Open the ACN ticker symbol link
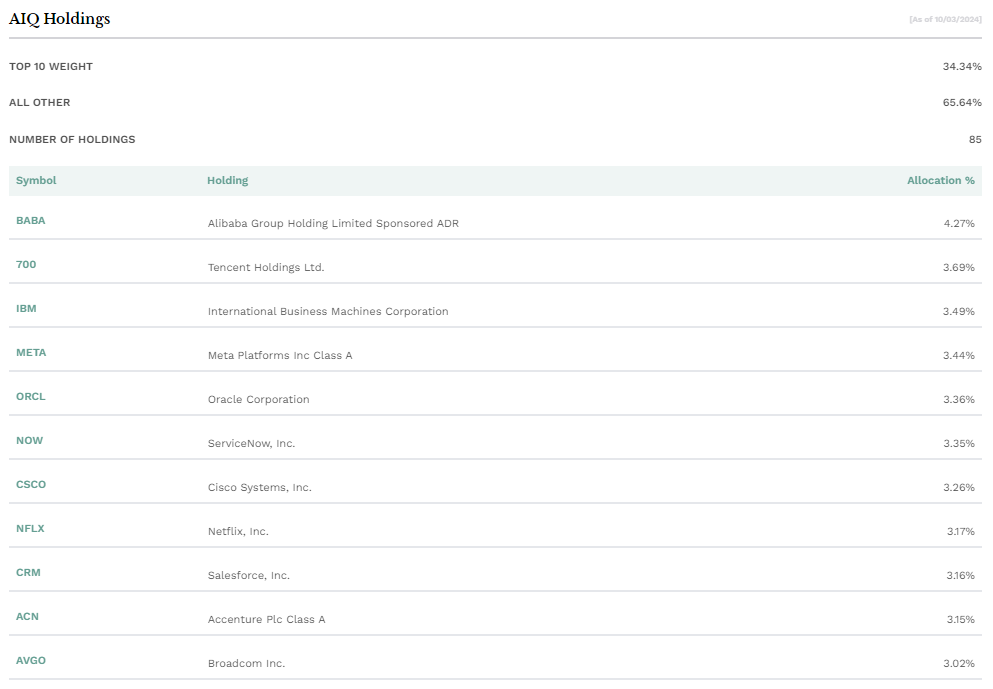The height and width of the screenshot is (689, 993). [x=27, y=617]
